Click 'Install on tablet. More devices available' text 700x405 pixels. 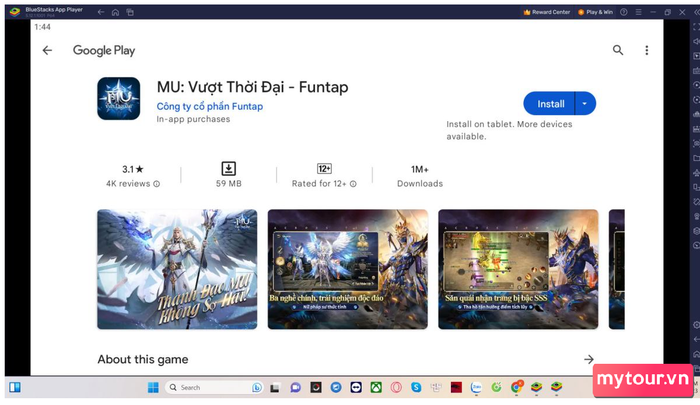click(509, 130)
